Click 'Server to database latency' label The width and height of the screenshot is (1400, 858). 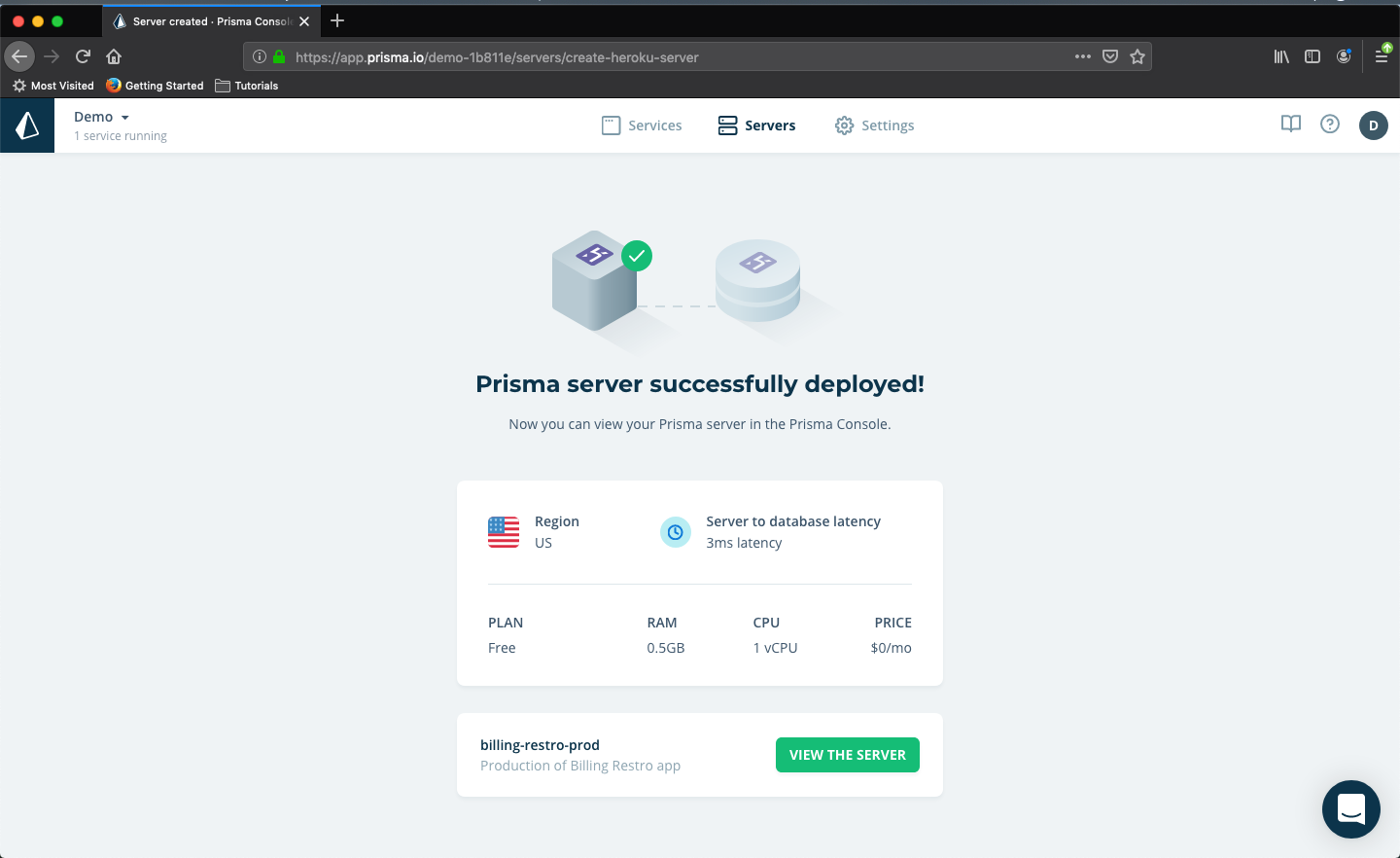tap(793, 521)
